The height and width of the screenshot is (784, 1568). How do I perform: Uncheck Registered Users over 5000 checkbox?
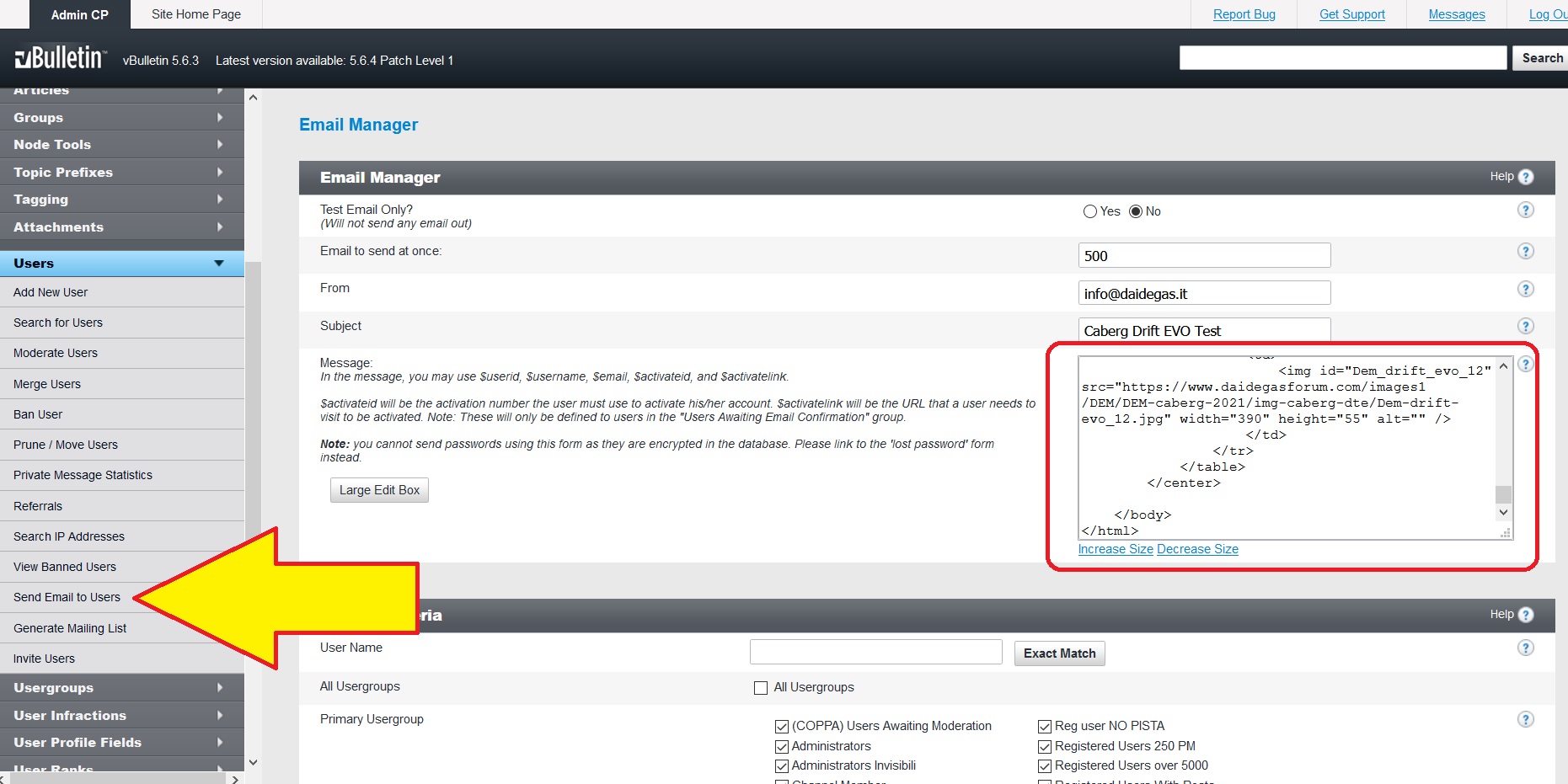click(1045, 766)
